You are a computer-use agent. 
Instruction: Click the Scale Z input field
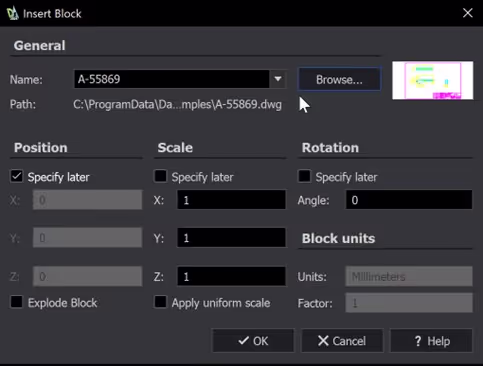tap(231, 276)
